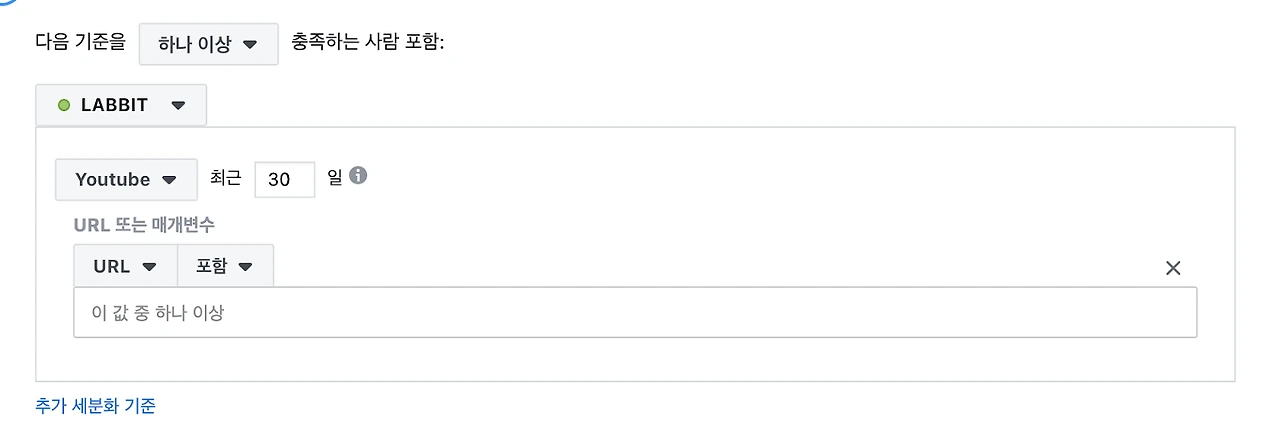Click the '추가 세분화 기준' link
The height and width of the screenshot is (431, 1280).
tap(95, 406)
